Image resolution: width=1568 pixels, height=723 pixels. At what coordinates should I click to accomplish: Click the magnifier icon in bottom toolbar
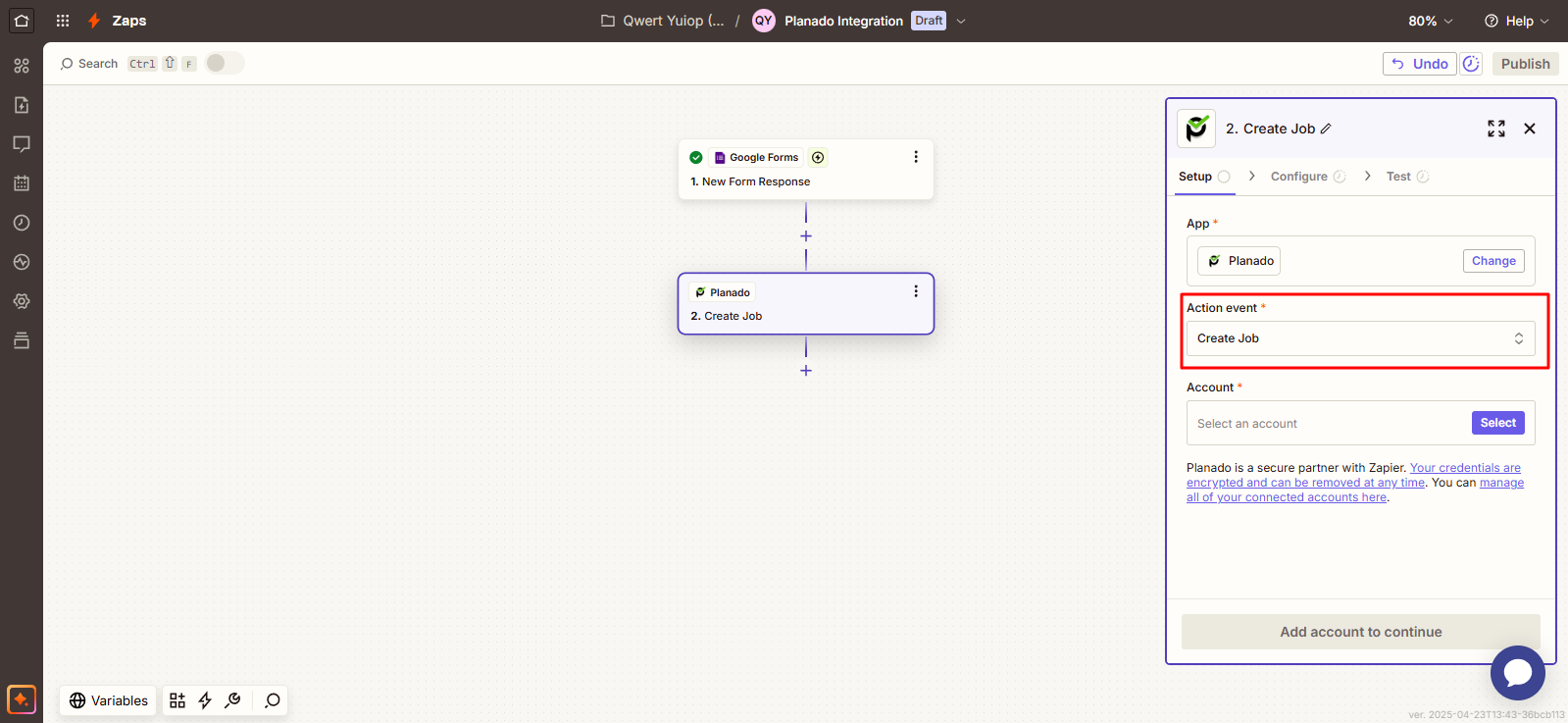pos(273,700)
